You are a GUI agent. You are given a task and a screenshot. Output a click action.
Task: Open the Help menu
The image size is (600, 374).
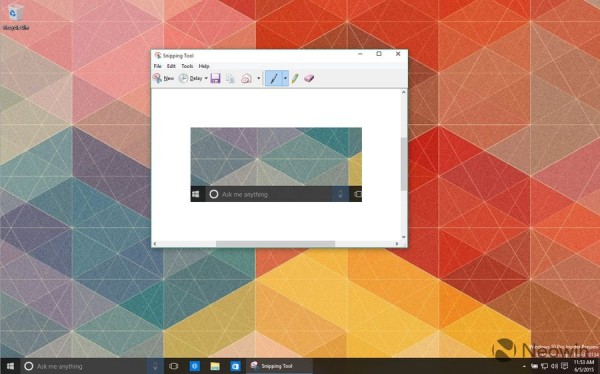click(x=204, y=66)
